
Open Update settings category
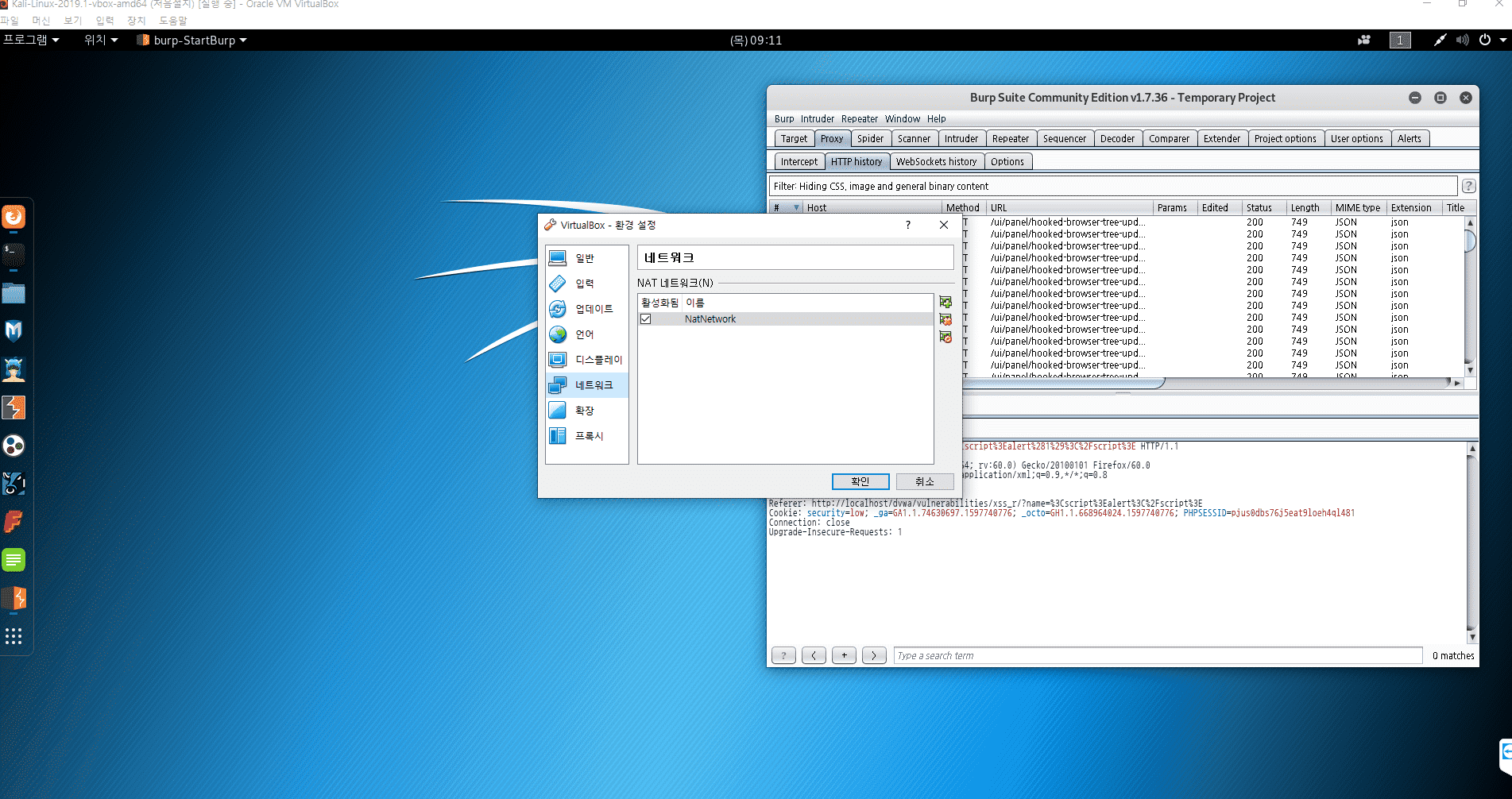pos(586,309)
